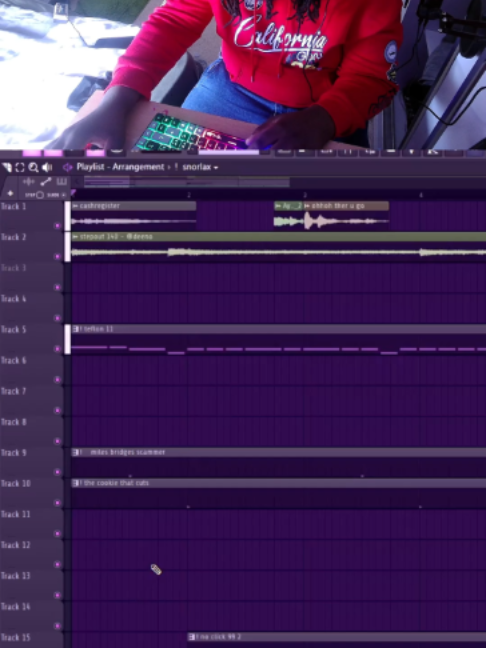Image resolution: width=486 pixels, height=648 pixels.
Task: Toggle the Track 6 mute dot
Action: coord(57,380)
